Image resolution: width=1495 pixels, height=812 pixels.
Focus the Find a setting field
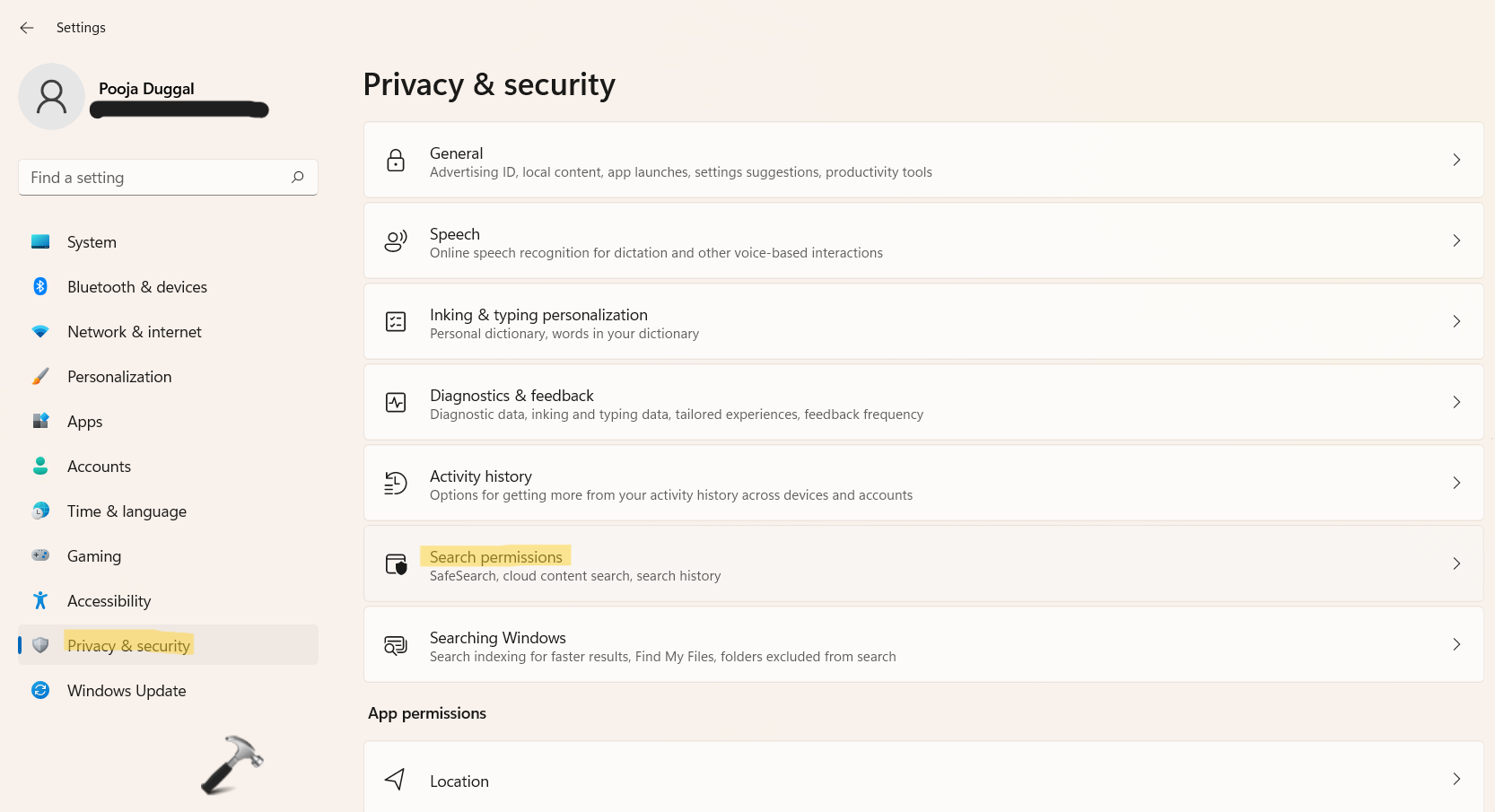click(x=168, y=178)
